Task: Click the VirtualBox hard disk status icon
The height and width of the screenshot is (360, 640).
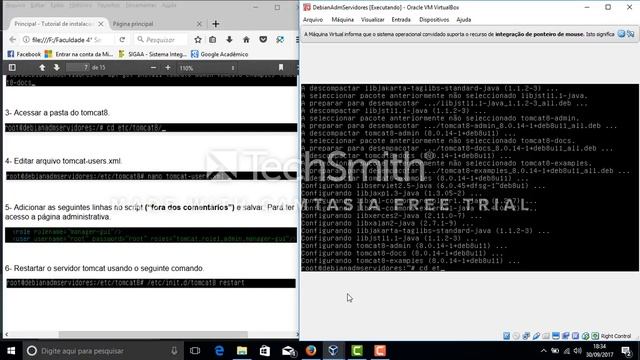Action: pyautogui.click(x=506, y=336)
